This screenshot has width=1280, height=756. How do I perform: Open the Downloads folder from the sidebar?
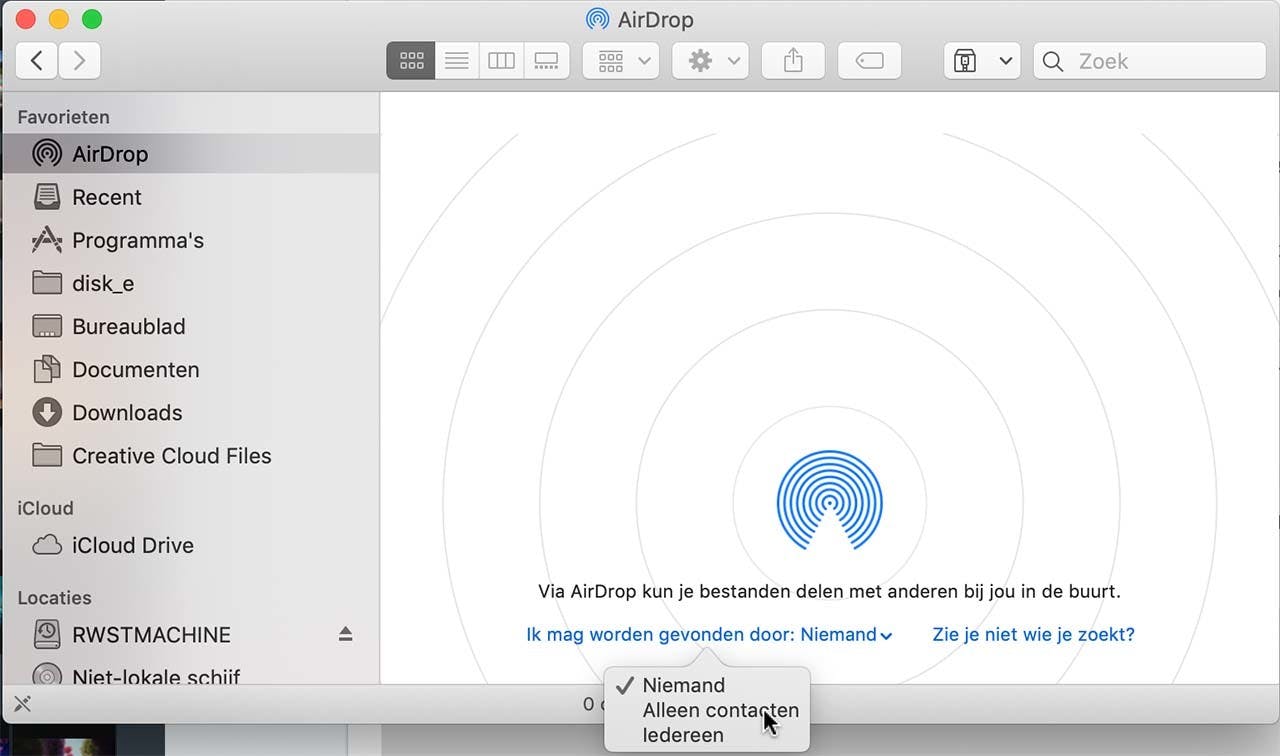coord(126,412)
